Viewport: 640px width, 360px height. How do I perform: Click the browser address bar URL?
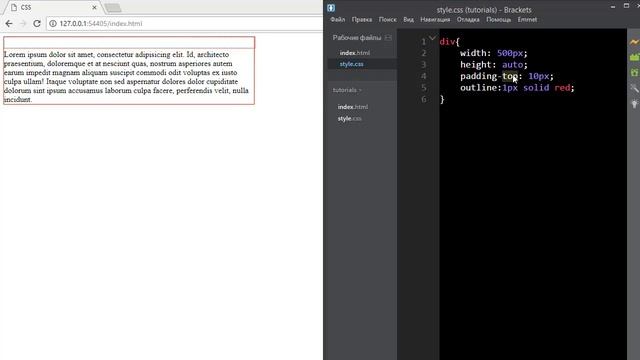point(101,23)
